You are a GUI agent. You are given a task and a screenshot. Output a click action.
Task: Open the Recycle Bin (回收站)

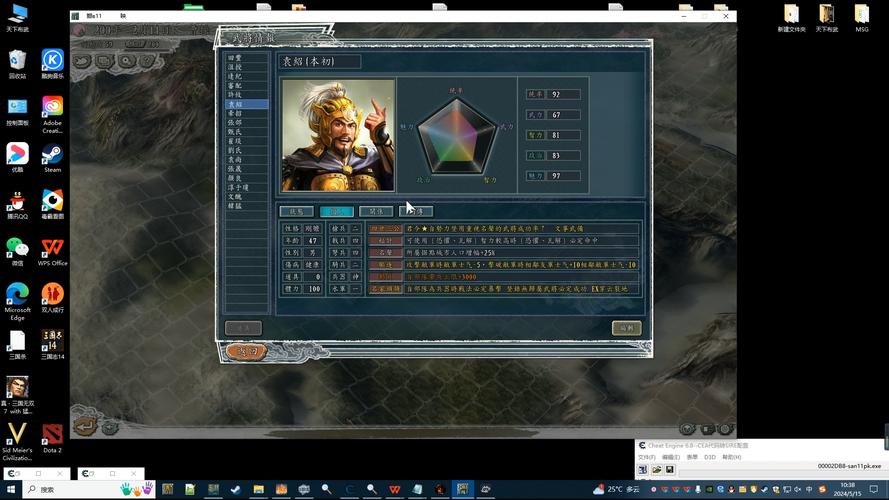[x=17, y=63]
